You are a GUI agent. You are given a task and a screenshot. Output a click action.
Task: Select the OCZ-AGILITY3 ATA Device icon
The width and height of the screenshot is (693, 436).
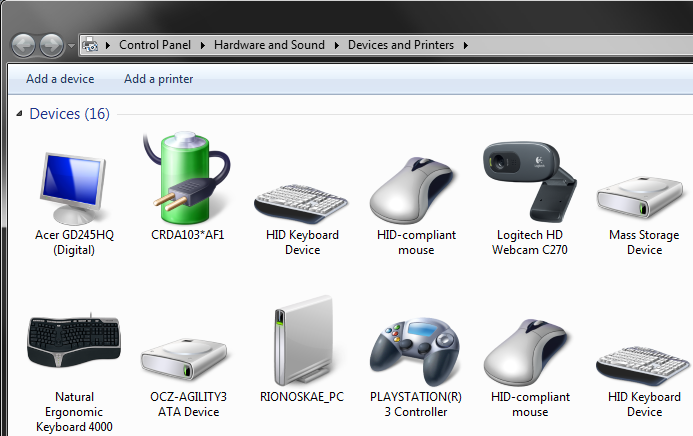click(x=184, y=359)
